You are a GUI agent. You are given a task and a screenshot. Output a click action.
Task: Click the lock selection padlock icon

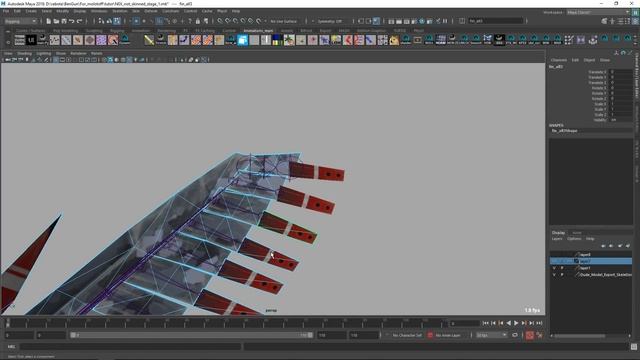point(198,21)
